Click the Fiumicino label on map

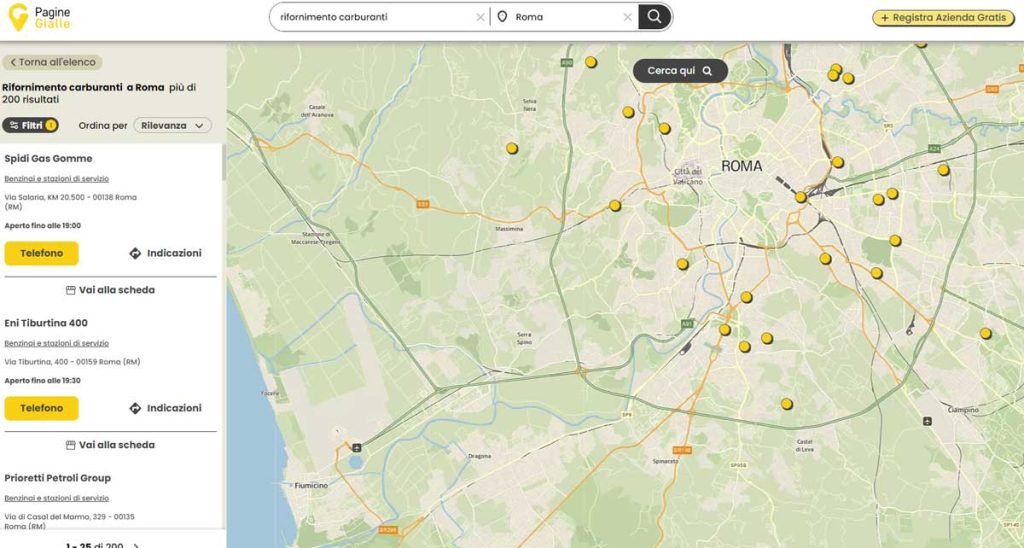click(x=311, y=485)
